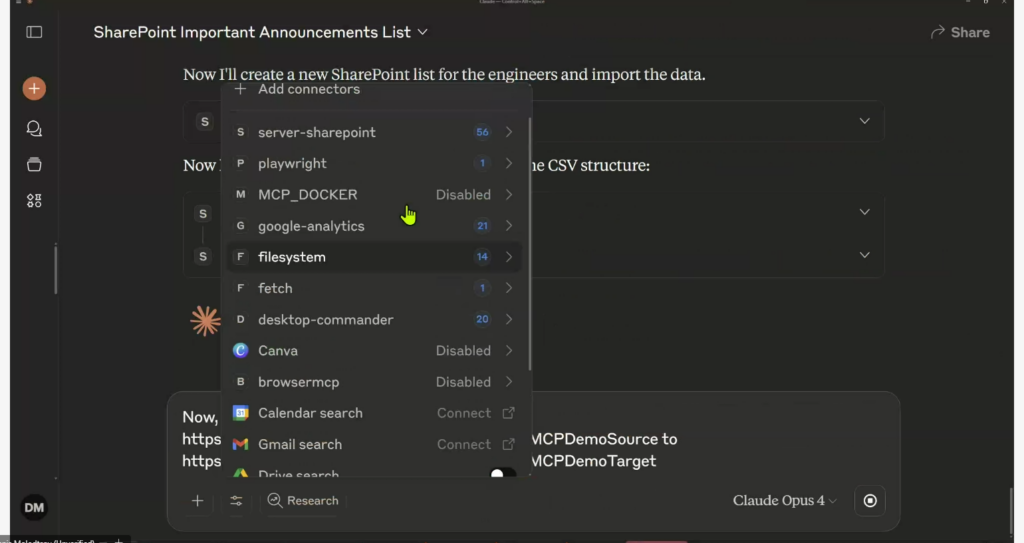The width and height of the screenshot is (1024, 543).
Task: Start a new chat with orange plus
Action: [x=34, y=88]
